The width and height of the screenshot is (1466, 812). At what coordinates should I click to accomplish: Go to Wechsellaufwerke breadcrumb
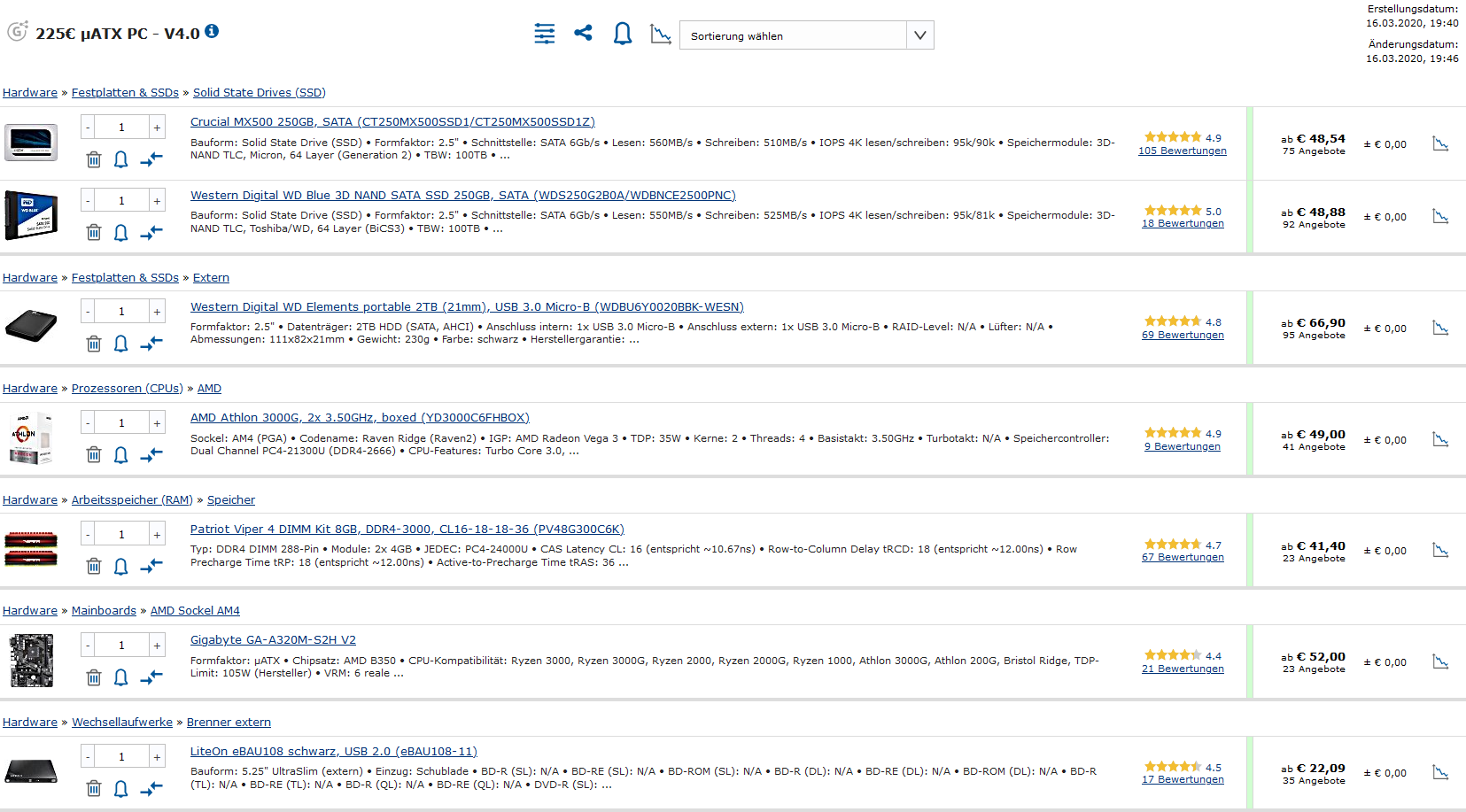[122, 723]
